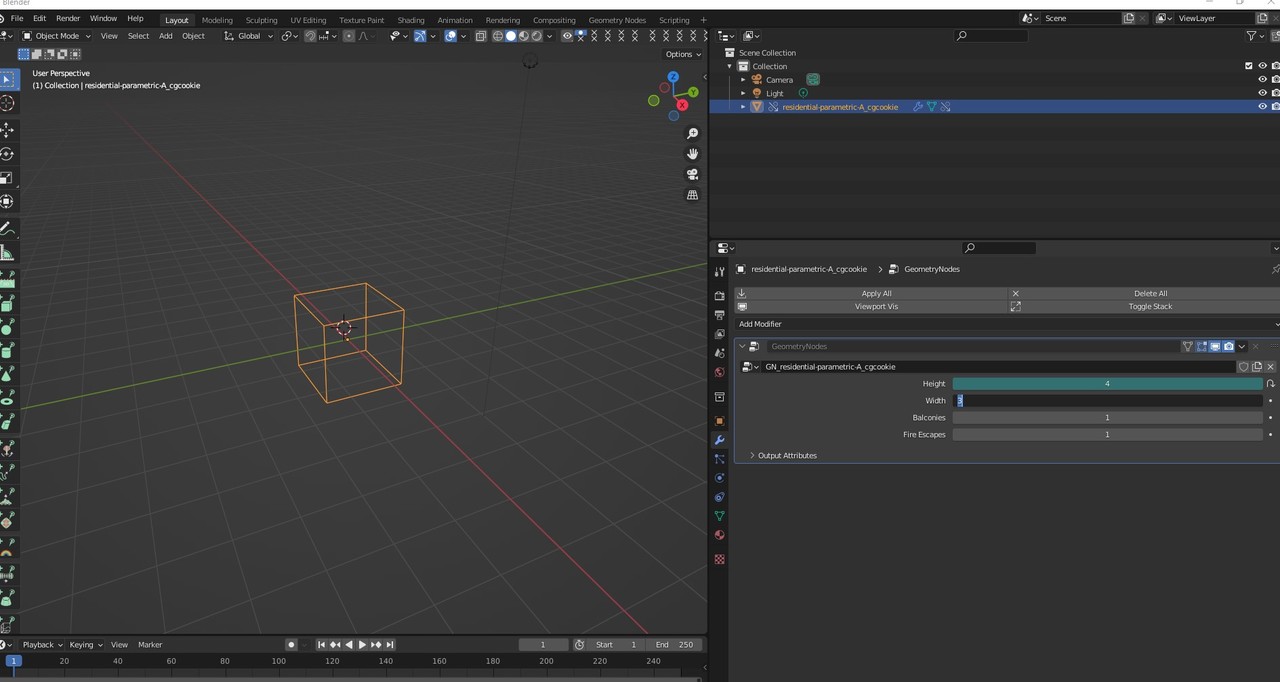Image resolution: width=1280 pixels, height=682 pixels.
Task: Adjust the Height slider in the modifier
Action: coord(1107,383)
